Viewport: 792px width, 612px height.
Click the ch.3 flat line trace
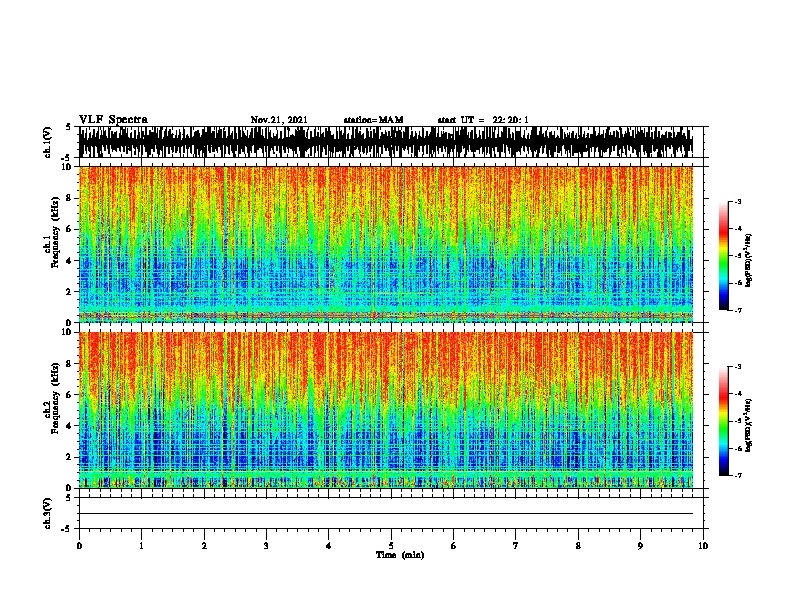pyautogui.click(x=386, y=514)
